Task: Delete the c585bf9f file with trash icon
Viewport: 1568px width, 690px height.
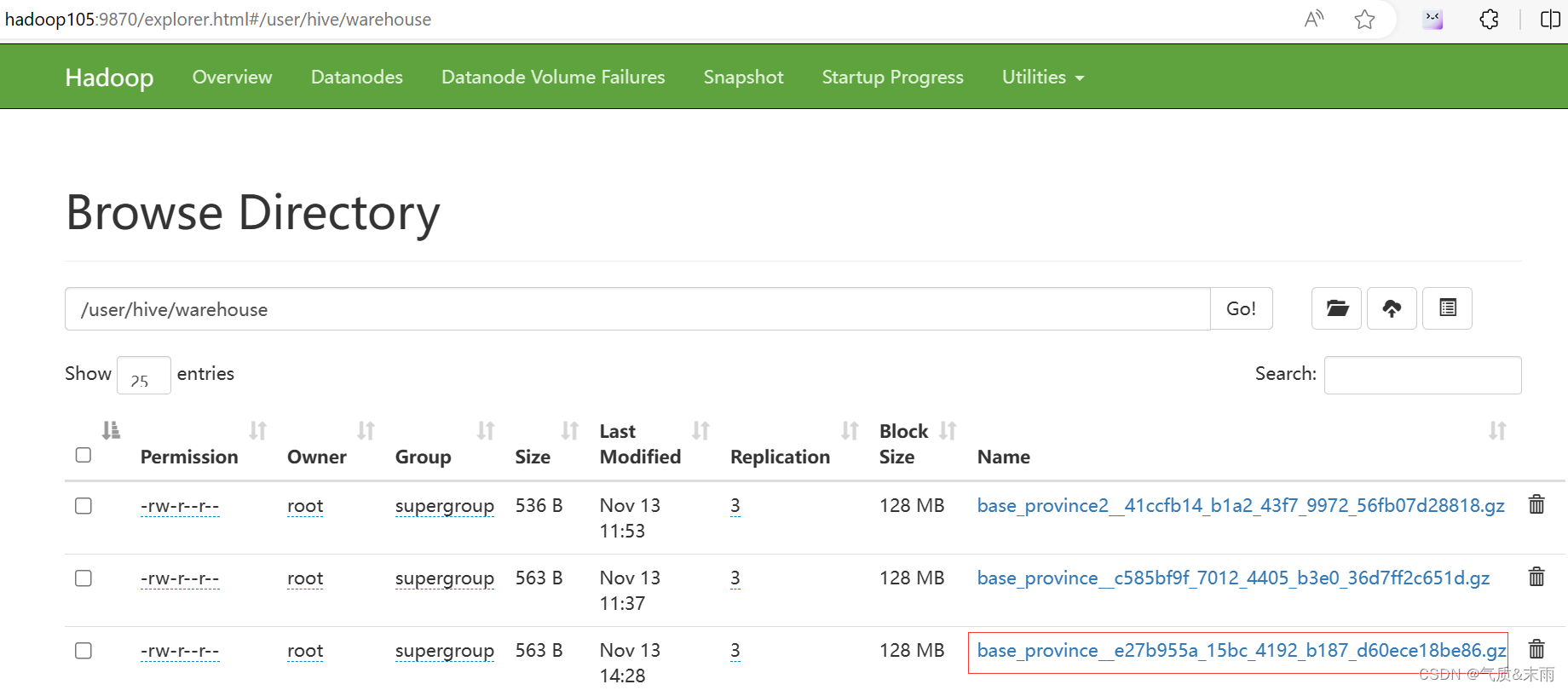Action: pyautogui.click(x=1536, y=577)
